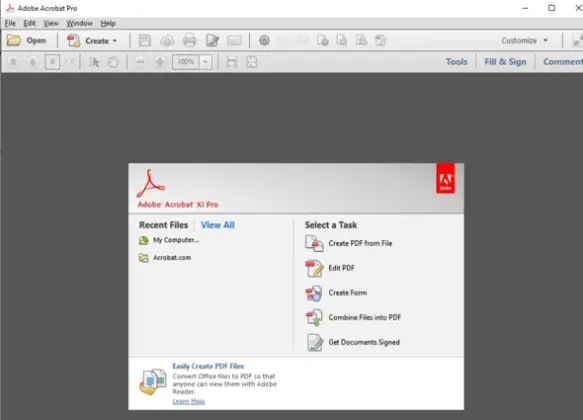Minimize the Adobe Acrobat Pro window
This screenshot has width=583, height=420.
point(525,8)
